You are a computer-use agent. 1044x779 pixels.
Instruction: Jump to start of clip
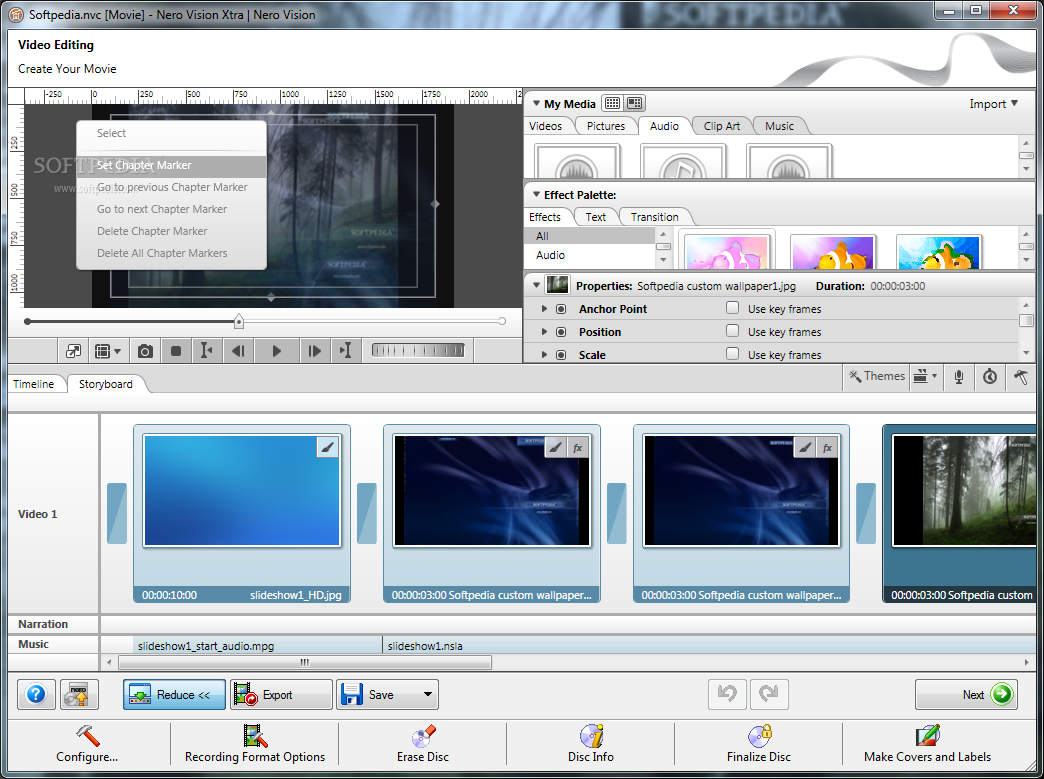207,351
